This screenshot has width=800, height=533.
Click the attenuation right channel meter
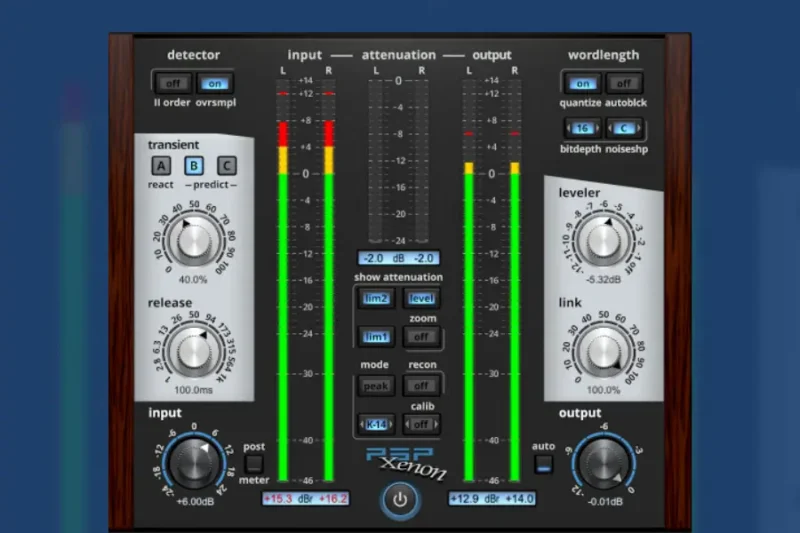coord(421,161)
